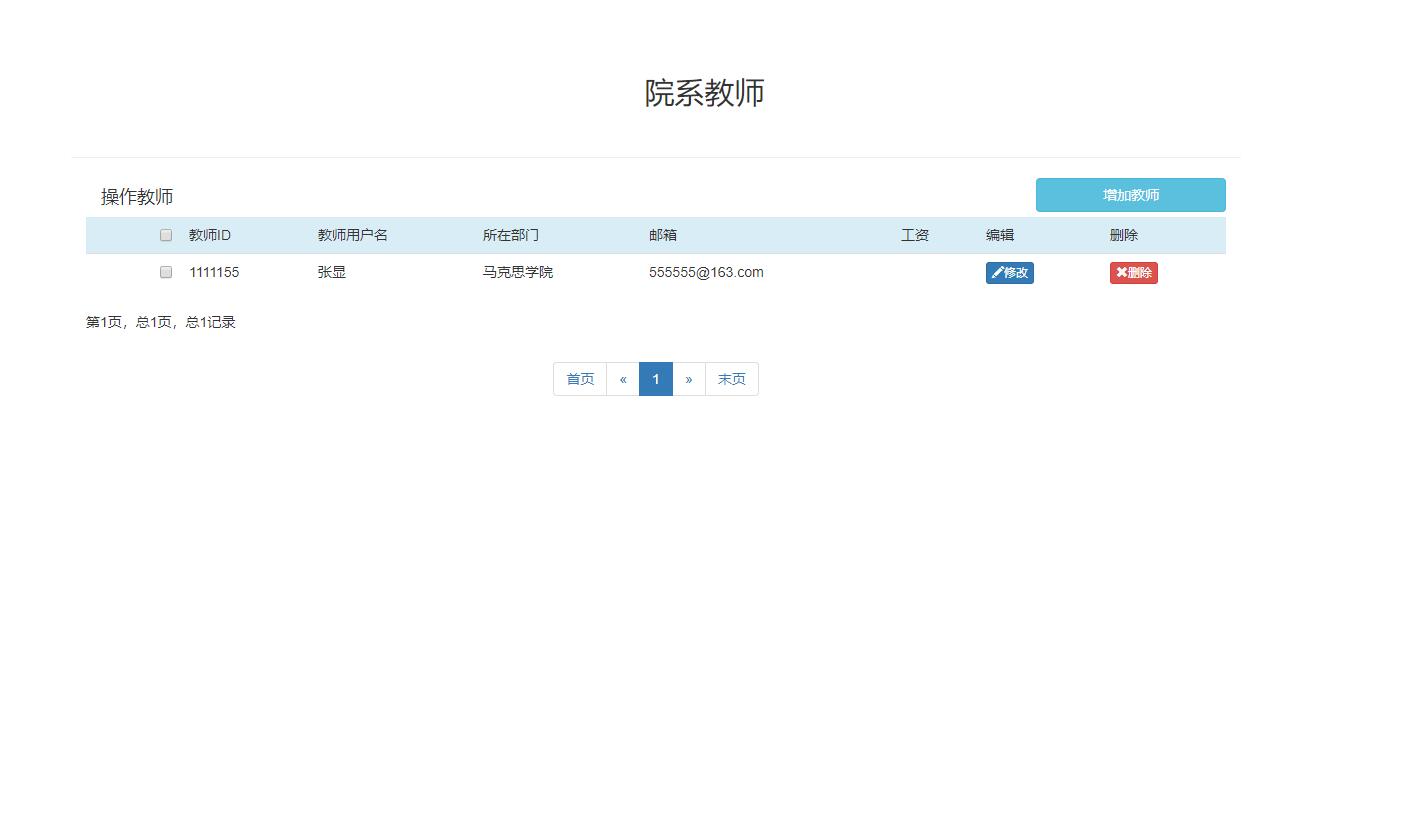1426x813 pixels.
Task: Click the pen icon on the 修改 button
Action: [x=995, y=272]
